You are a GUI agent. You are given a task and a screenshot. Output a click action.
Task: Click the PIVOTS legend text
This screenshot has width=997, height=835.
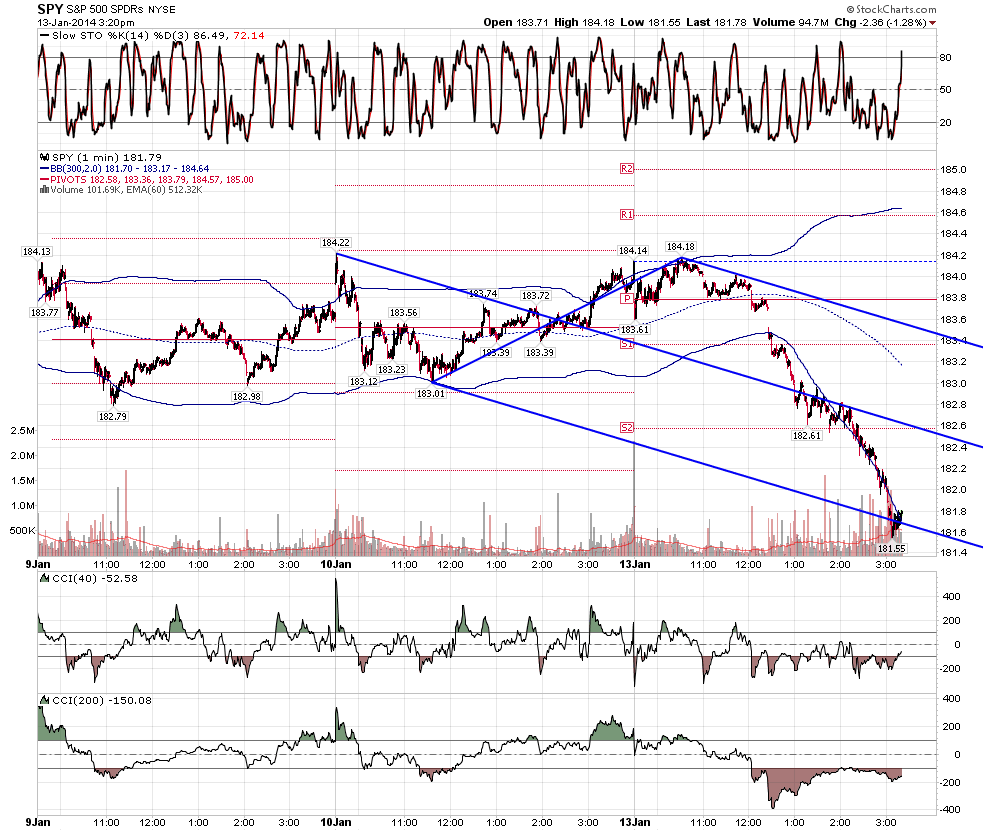tap(152, 179)
